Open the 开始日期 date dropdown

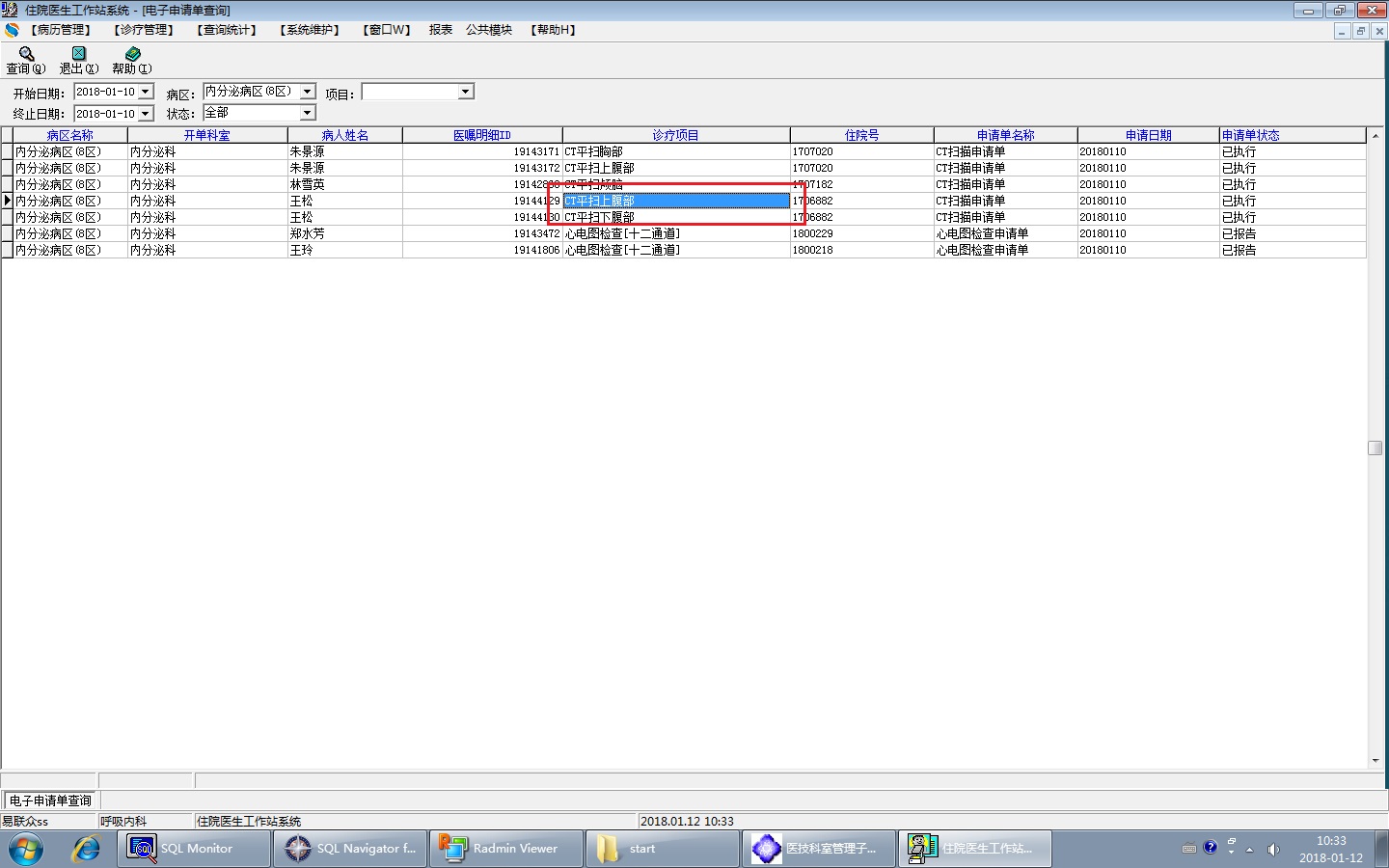point(146,92)
